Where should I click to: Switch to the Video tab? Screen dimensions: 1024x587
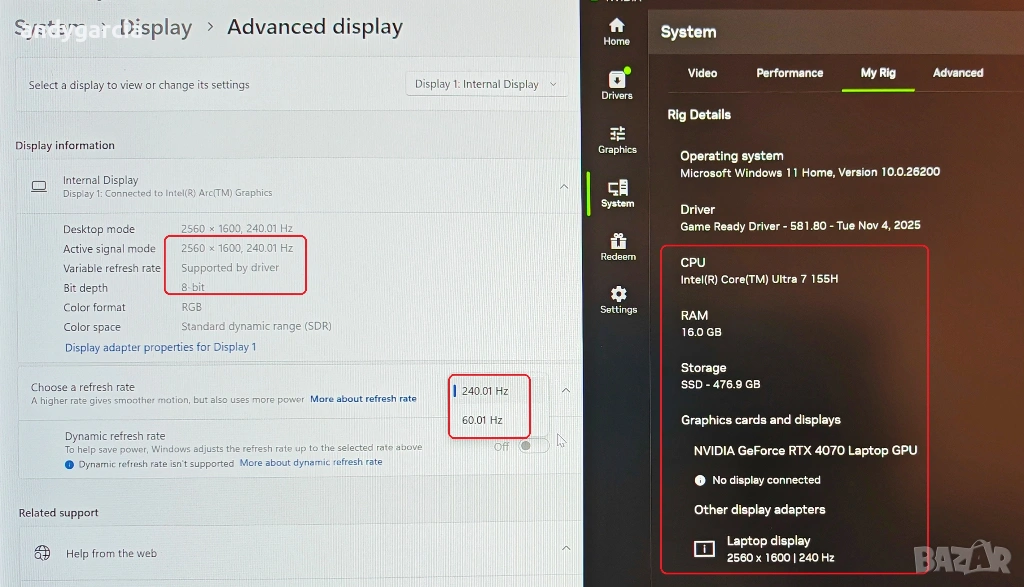click(x=702, y=73)
